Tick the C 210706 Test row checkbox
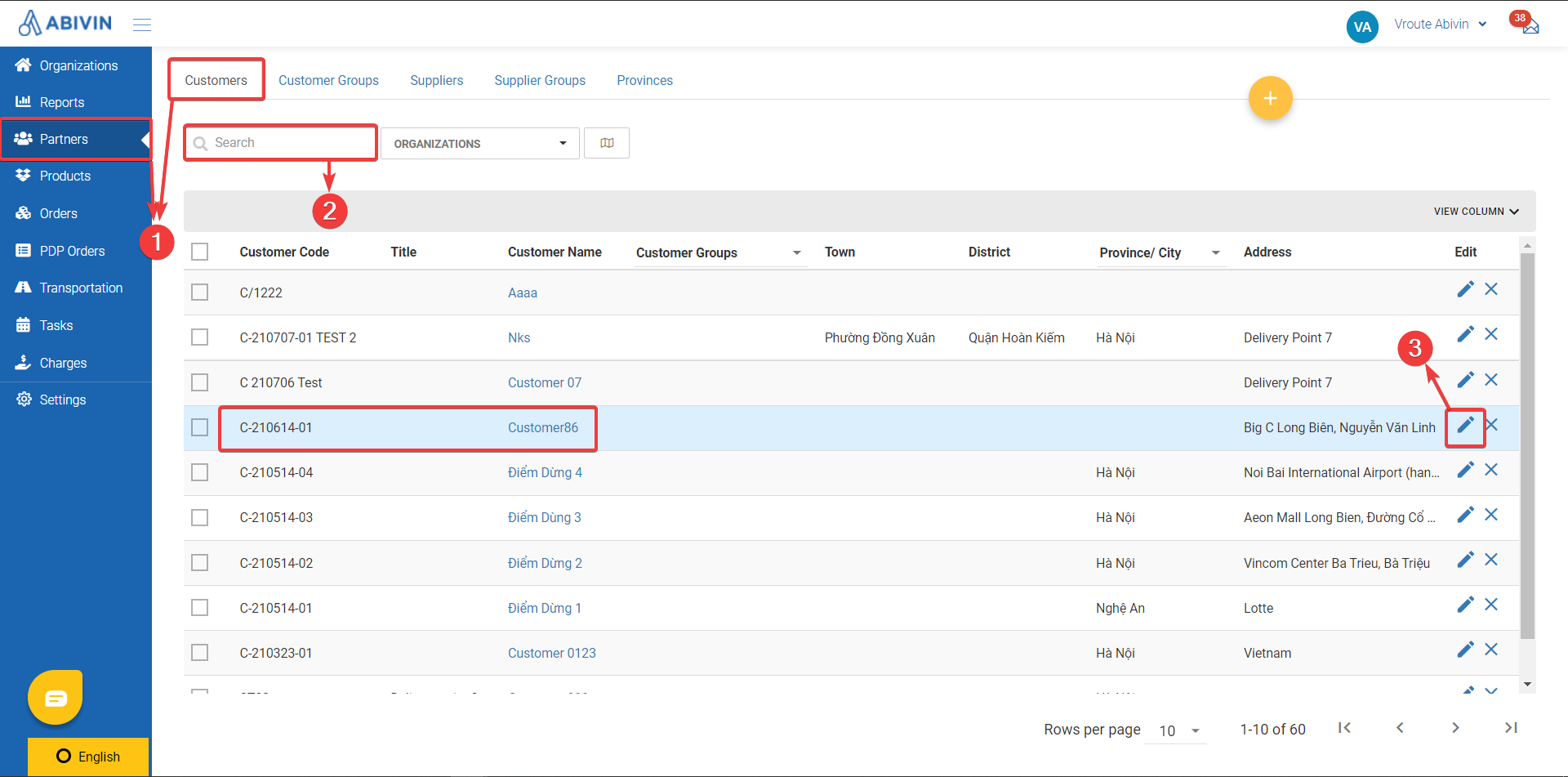This screenshot has height=777, width=1568. click(x=200, y=382)
